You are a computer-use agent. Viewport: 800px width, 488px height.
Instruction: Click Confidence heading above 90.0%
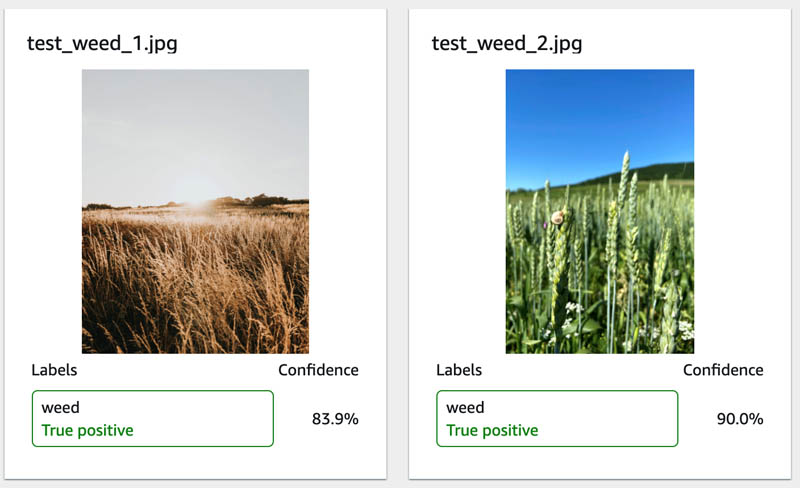[x=723, y=370]
